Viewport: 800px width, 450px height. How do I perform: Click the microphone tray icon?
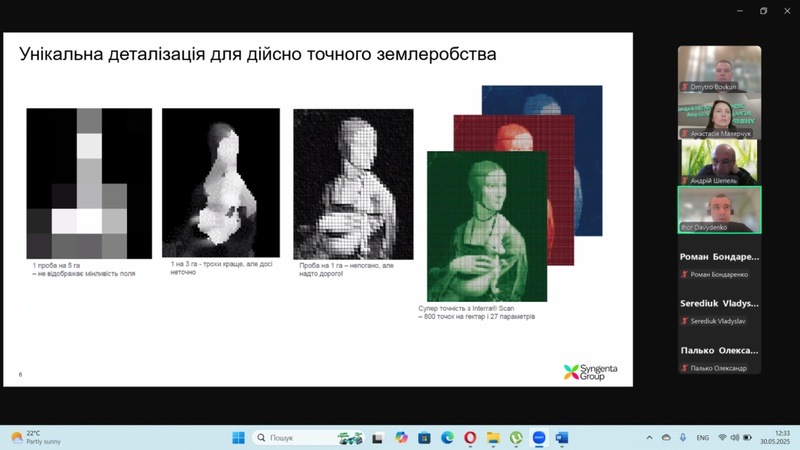683,438
